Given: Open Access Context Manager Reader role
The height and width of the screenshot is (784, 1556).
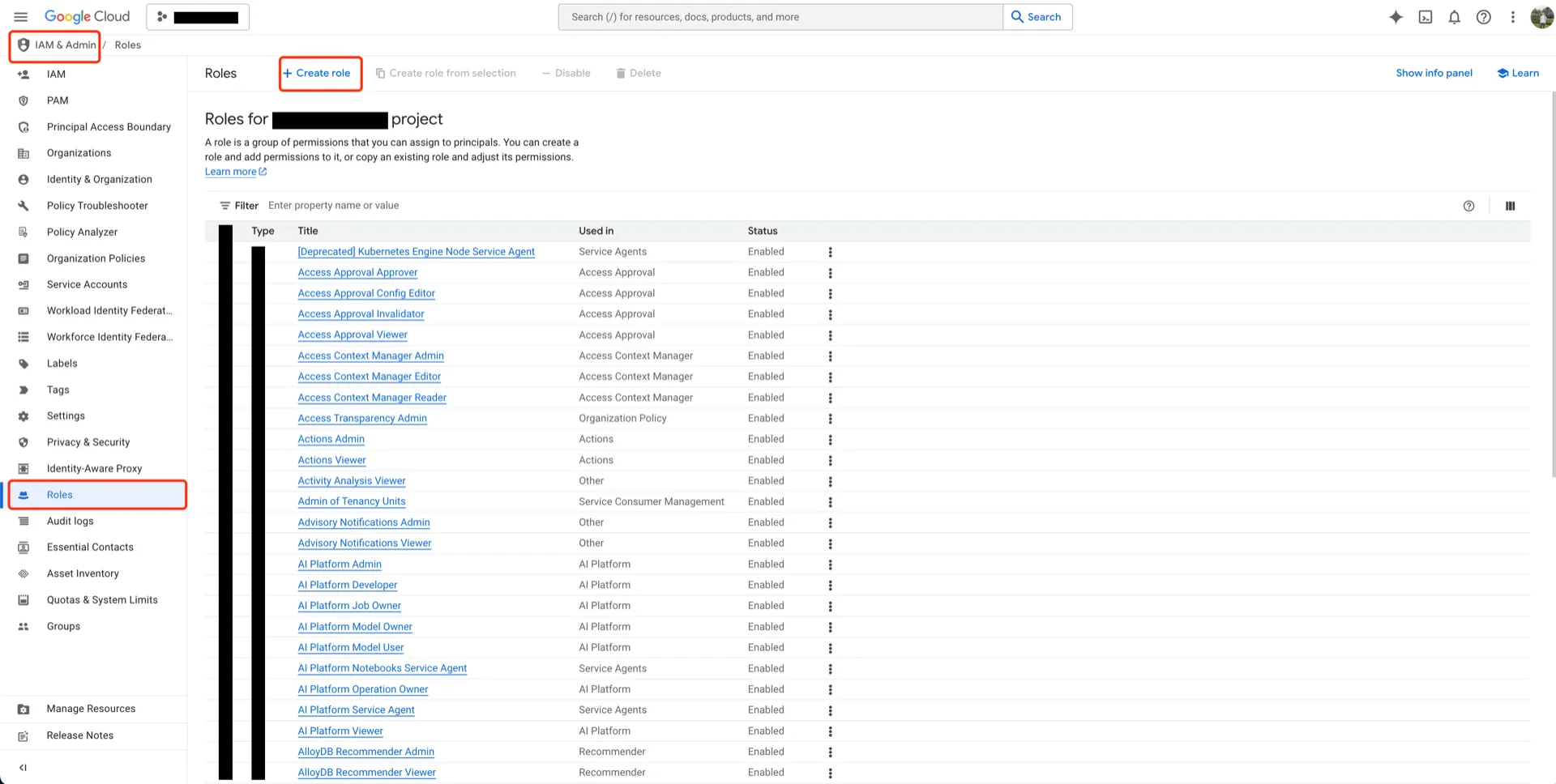Looking at the screenshot, I should pos(372,398).
